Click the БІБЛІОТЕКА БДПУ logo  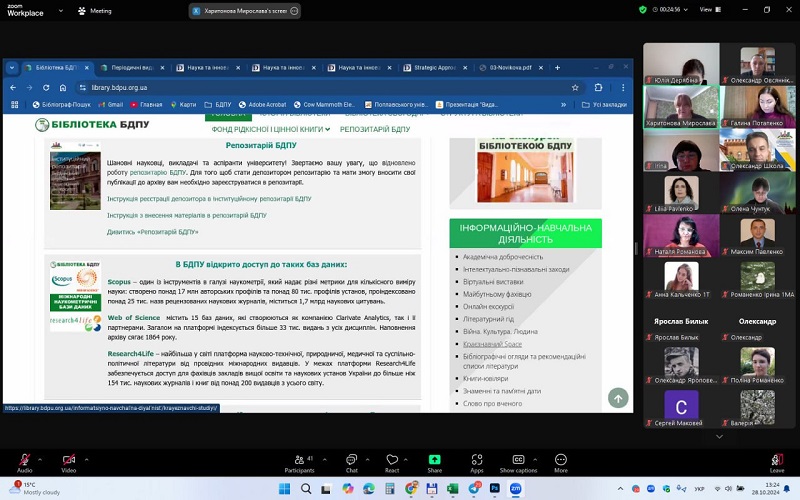pos(92,124)
